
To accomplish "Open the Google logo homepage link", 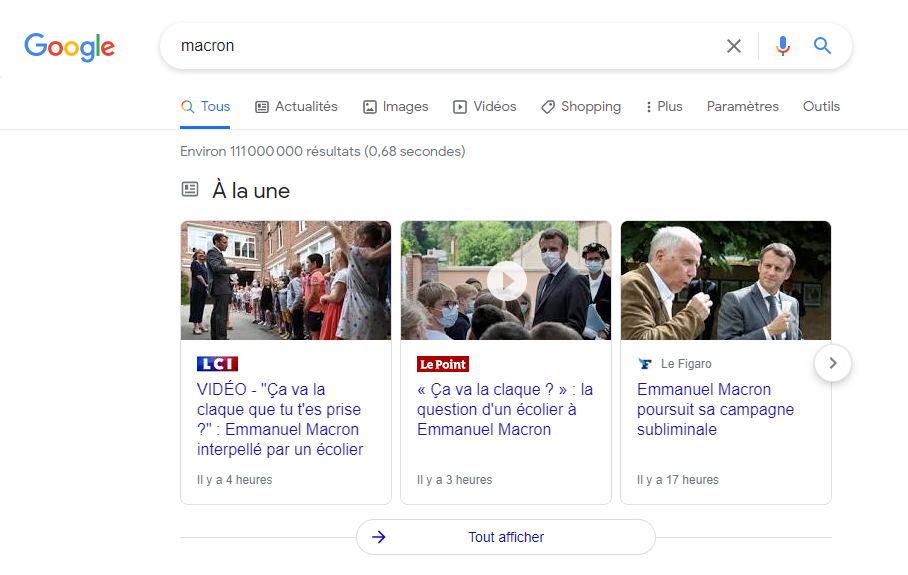I will (69, 46).
